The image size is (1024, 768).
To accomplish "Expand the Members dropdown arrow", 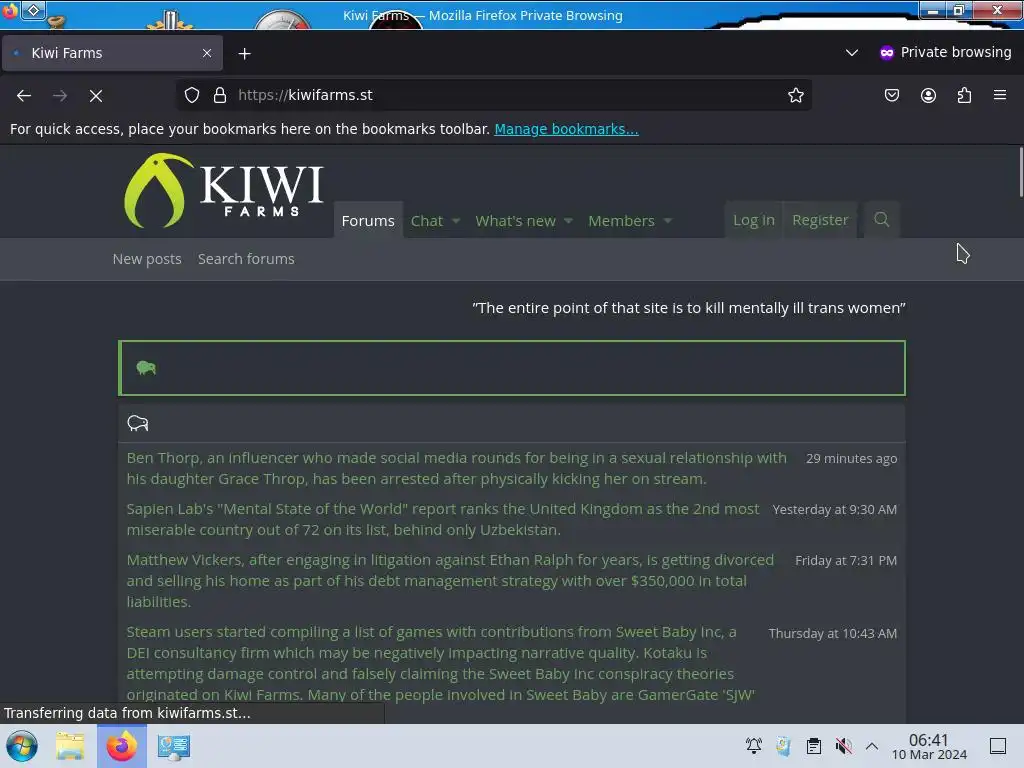I will (x=667, y=221).
